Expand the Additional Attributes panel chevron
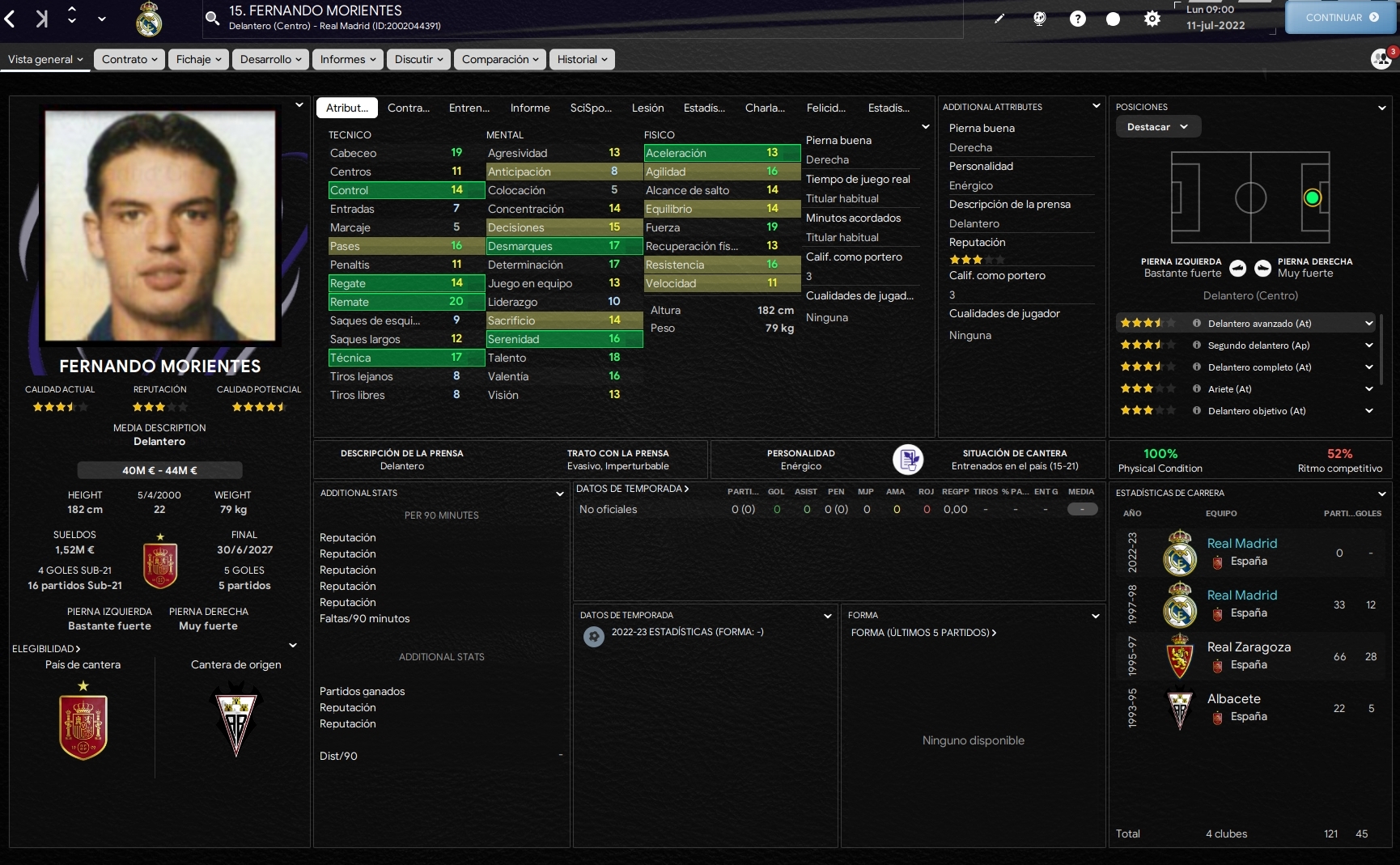This screenshot has width=1400, height=865. click(x=1097, y=106)
